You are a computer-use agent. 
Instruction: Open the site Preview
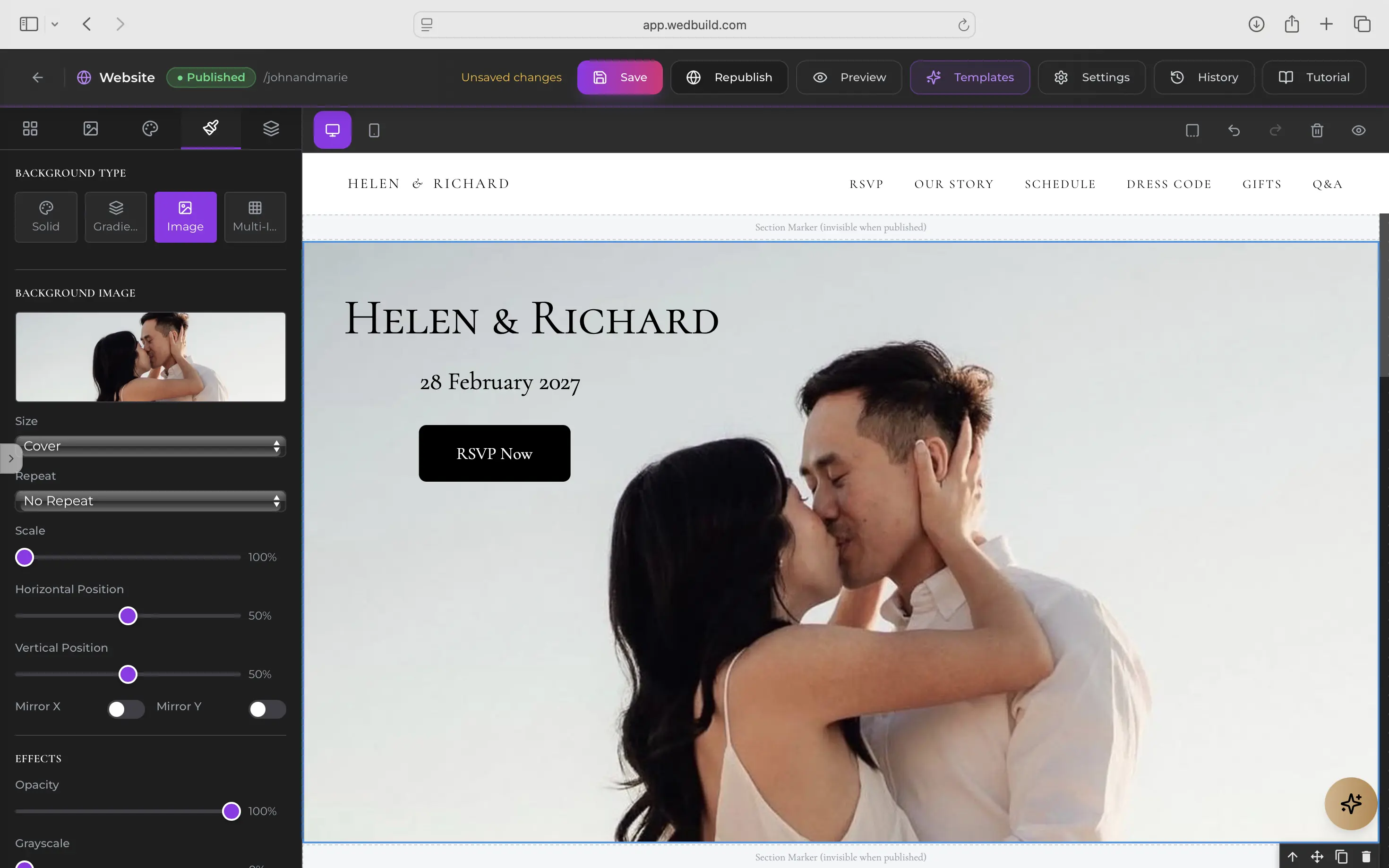pyautogui.click(x=849, y=77)
